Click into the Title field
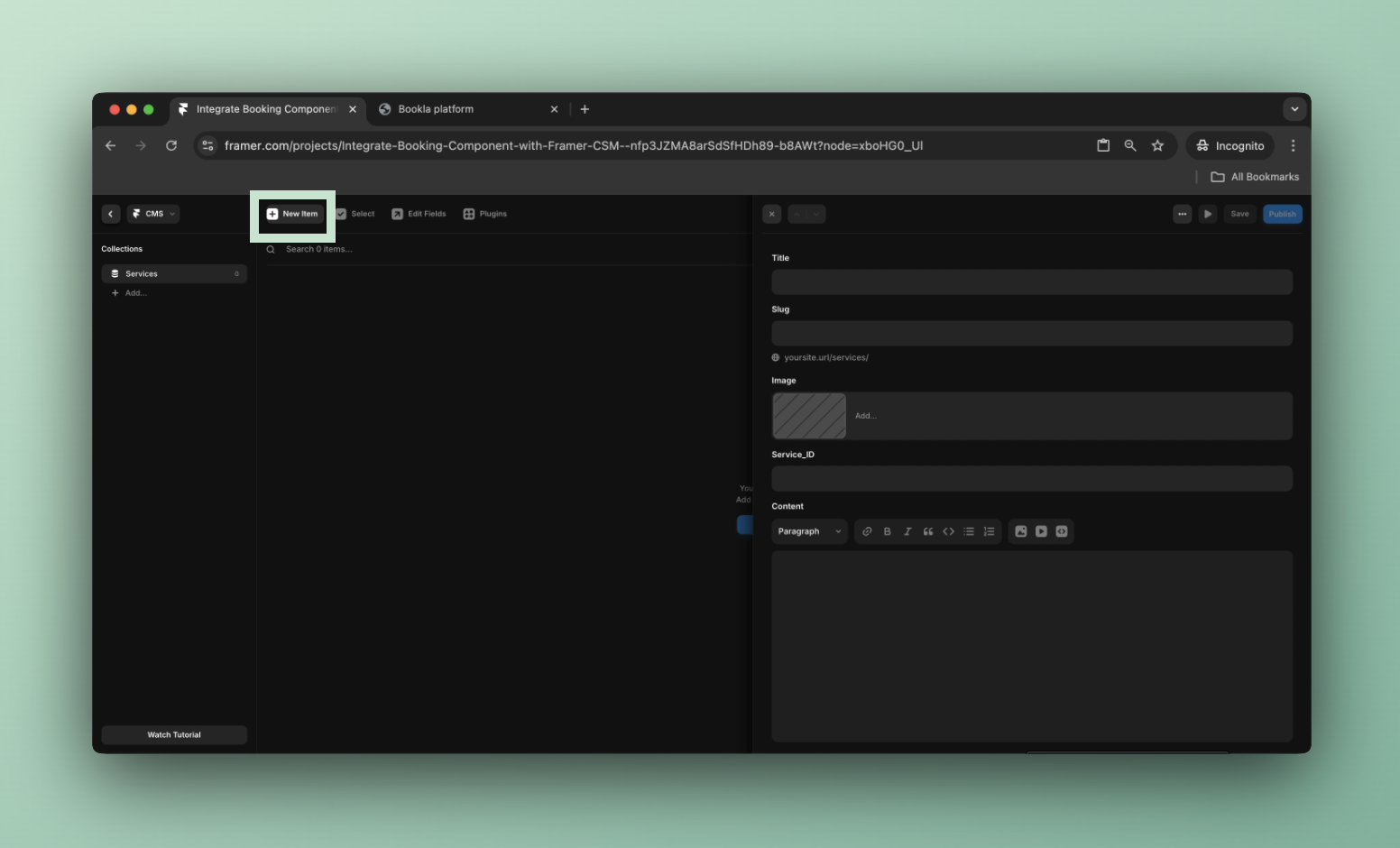 click(1032, 282)
